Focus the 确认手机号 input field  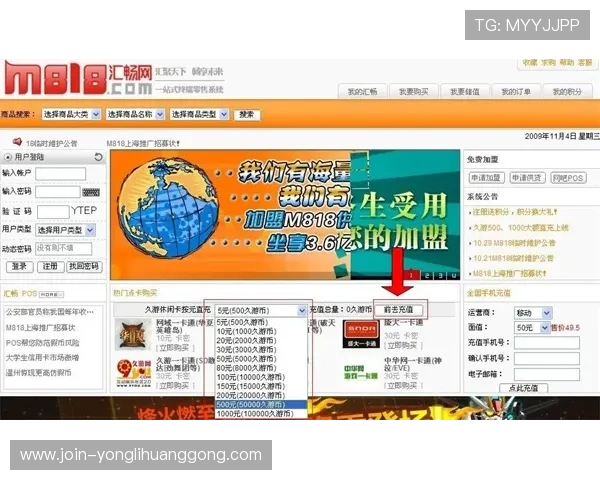click(x=547, y=359)
